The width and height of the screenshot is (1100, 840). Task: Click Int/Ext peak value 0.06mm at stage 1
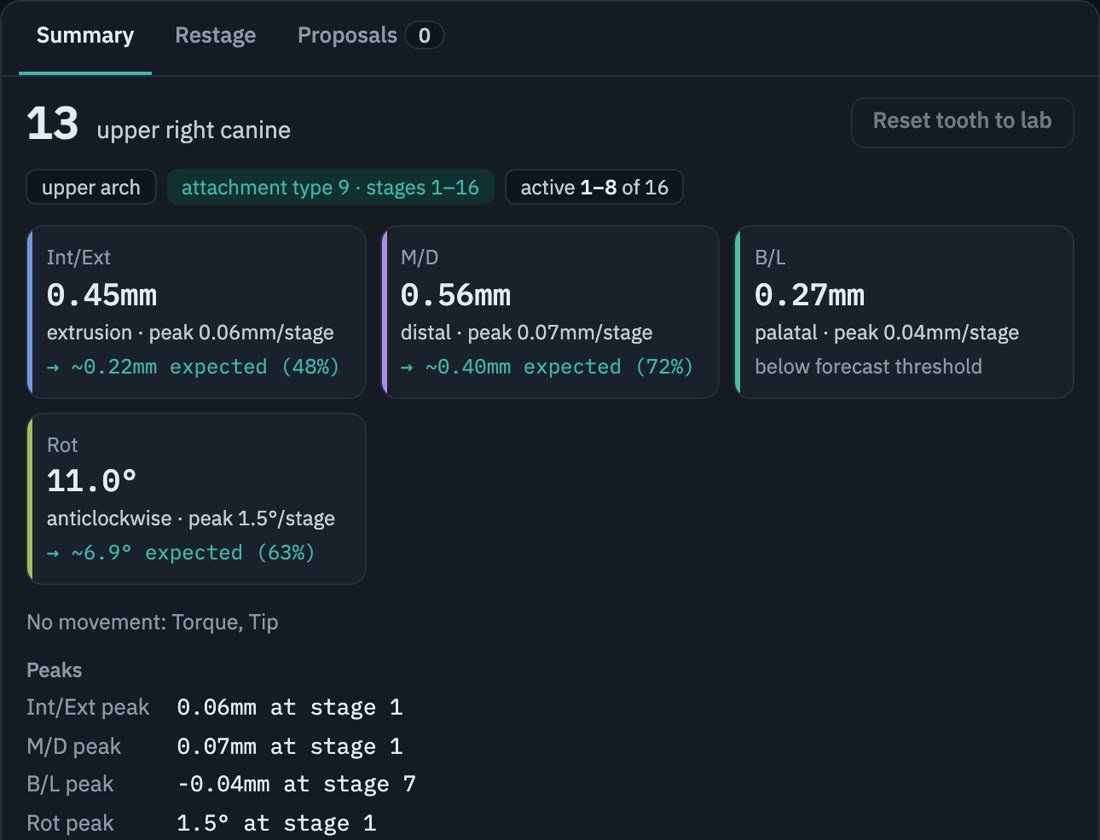point(290,707)
